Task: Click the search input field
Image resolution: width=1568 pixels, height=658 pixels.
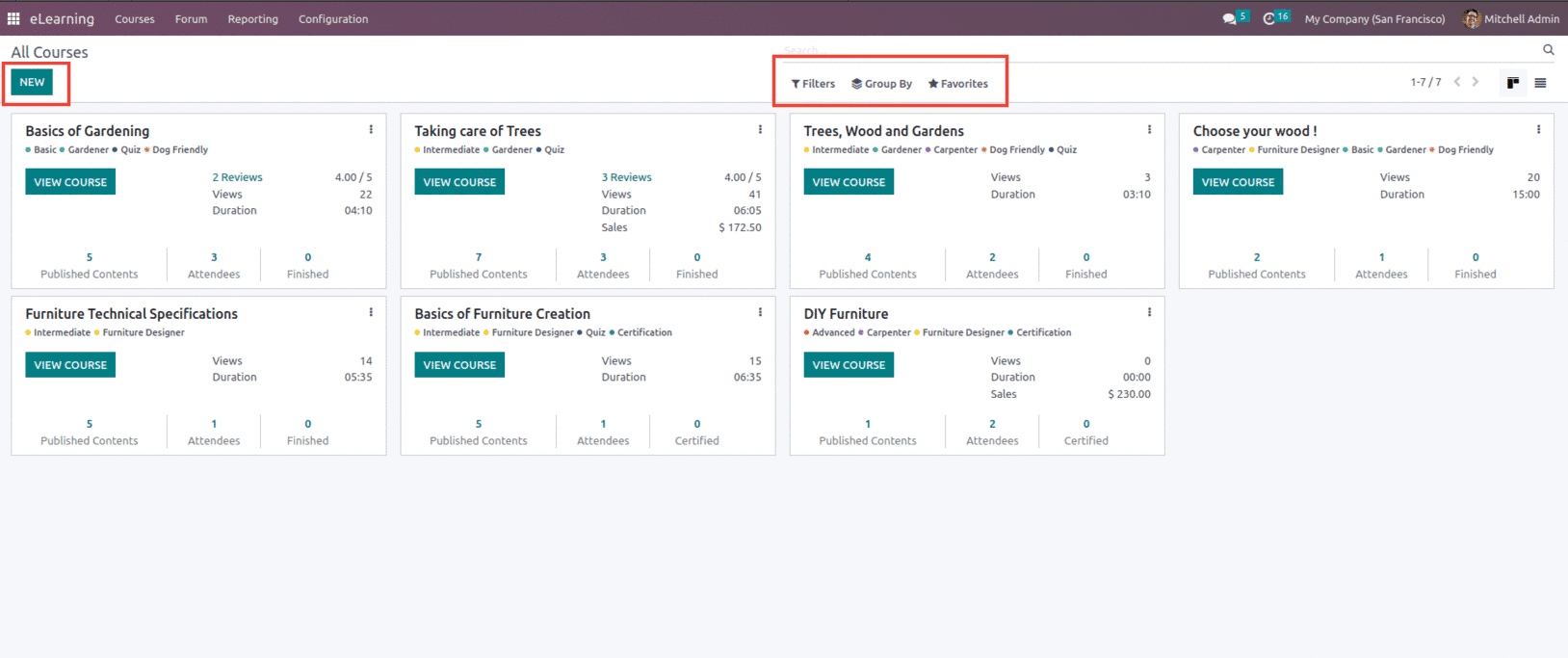Action: click(x=1156, y=50)
